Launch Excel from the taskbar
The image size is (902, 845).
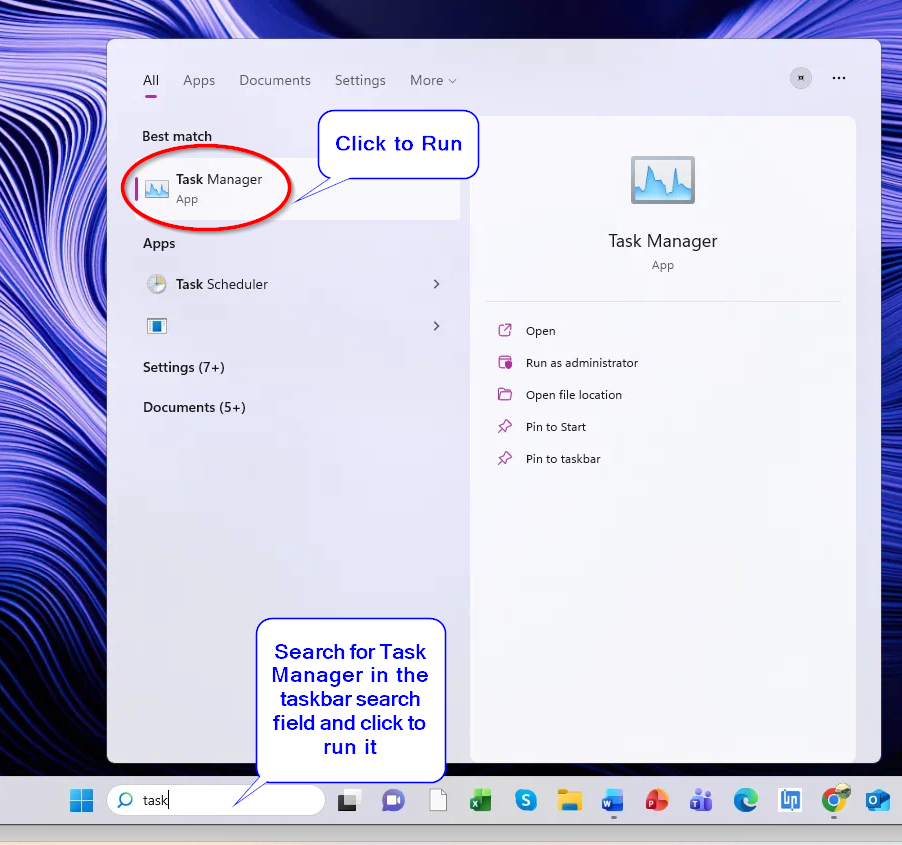click(480, 800)
